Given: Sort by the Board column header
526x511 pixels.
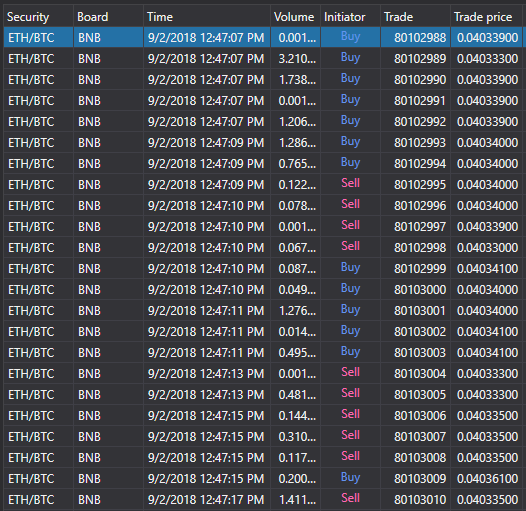Looking at the screenshot, I should tap(108, 17).
